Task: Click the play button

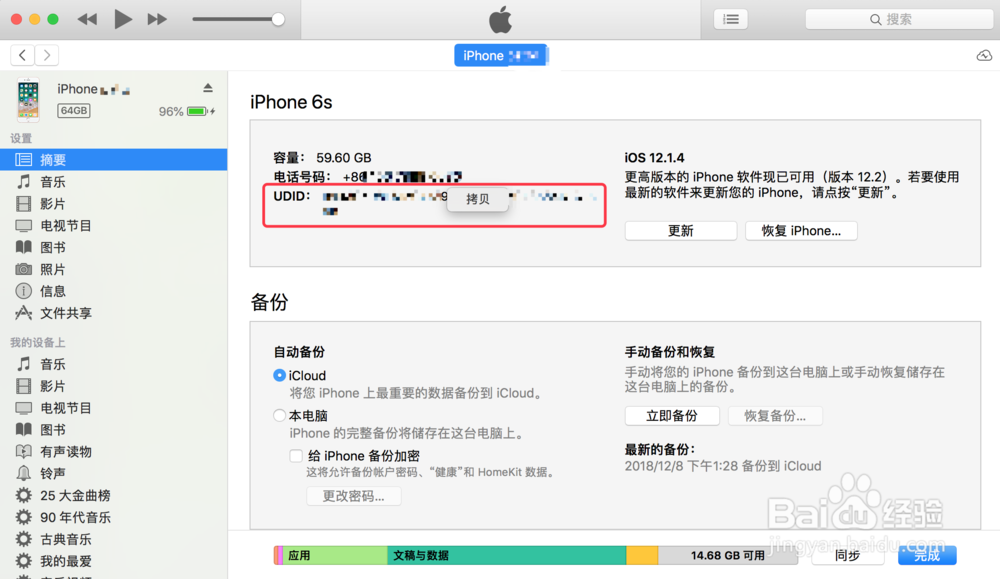Action: point(122,19)
